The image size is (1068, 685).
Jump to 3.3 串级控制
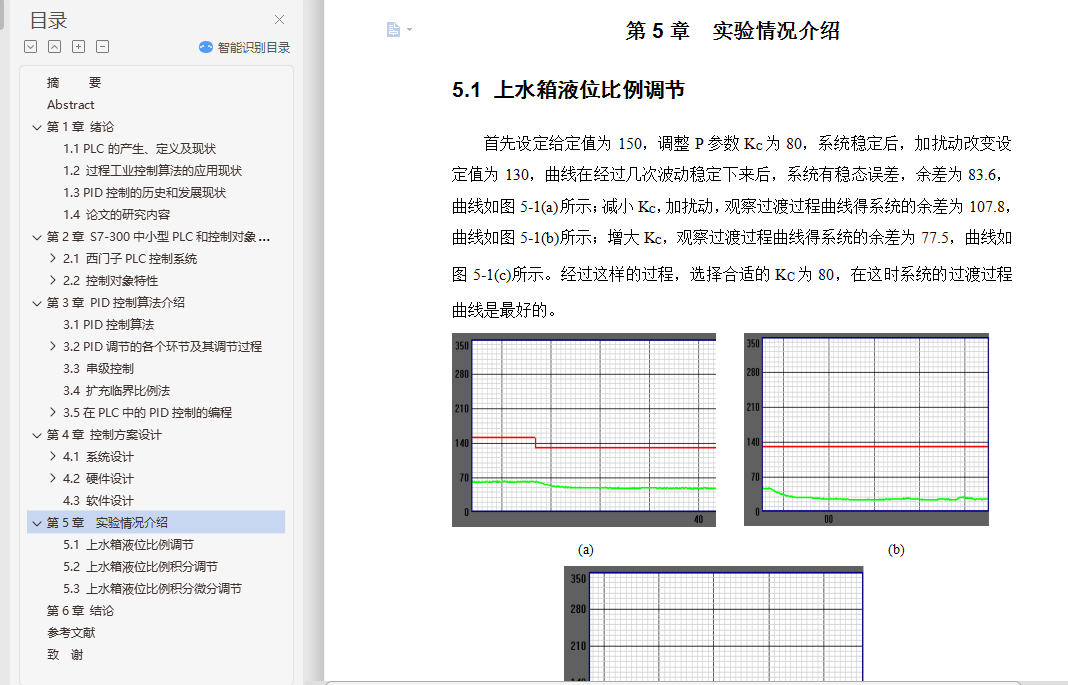click(x=99, y=368)
